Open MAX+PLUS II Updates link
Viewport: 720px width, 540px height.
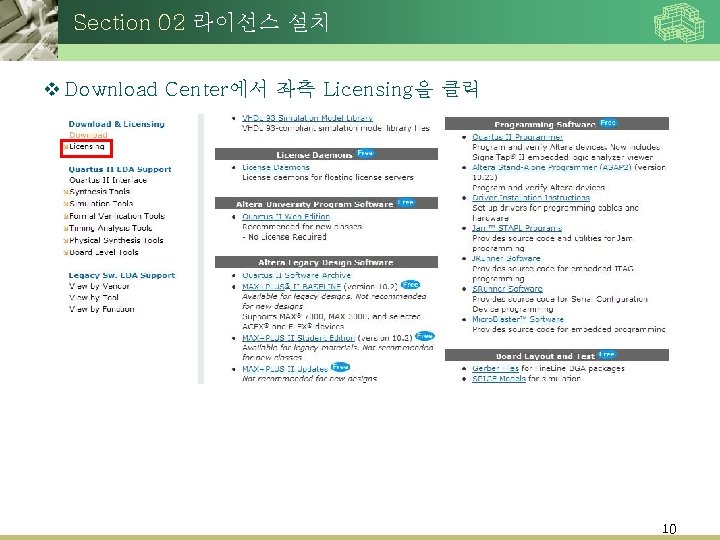click(285, 369)
